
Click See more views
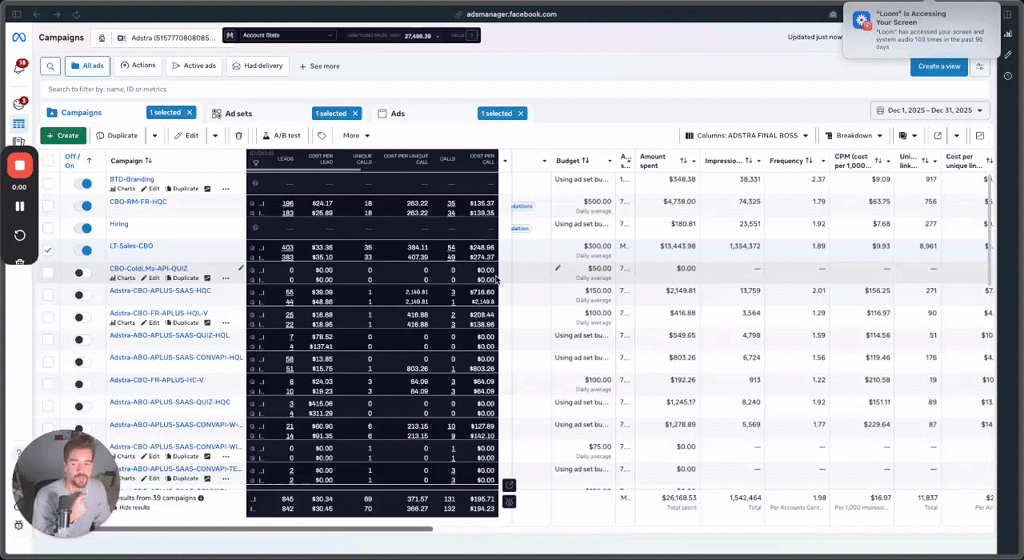[319, 67]
